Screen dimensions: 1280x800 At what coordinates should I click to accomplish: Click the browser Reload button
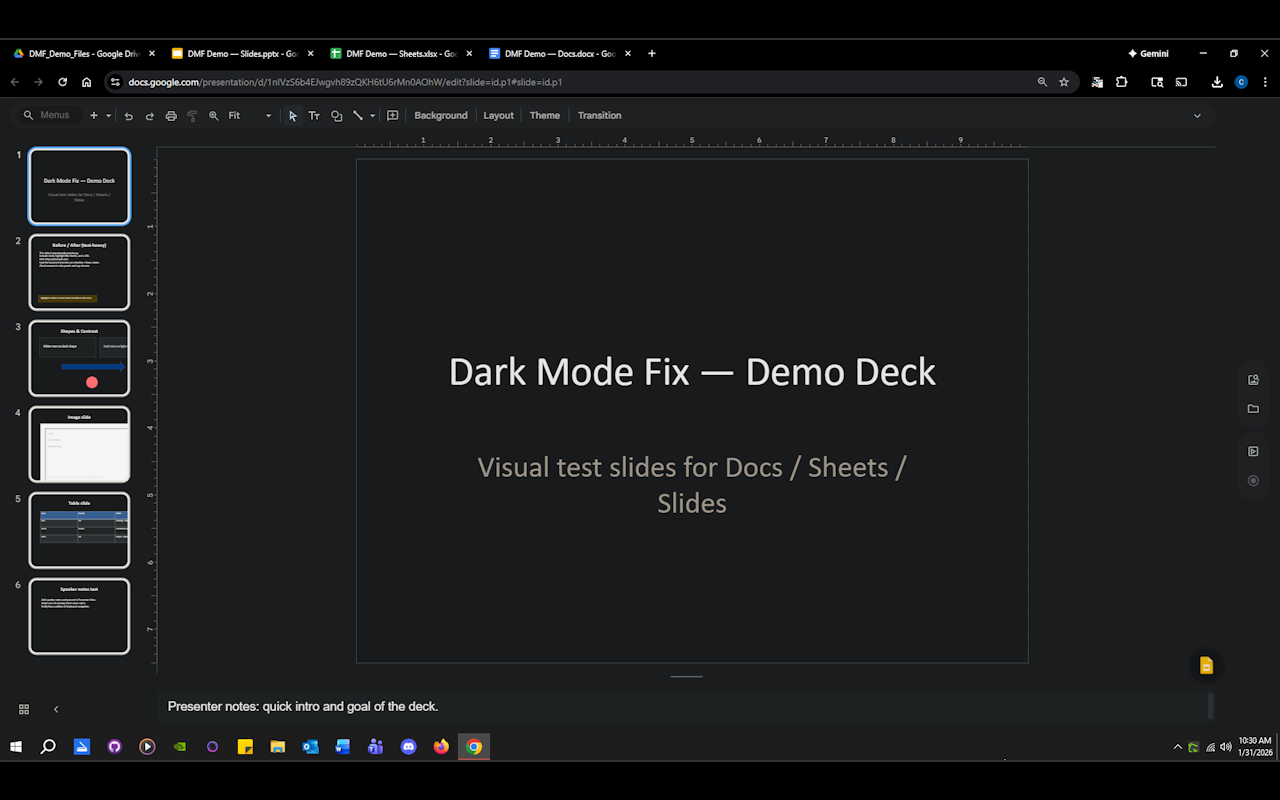(x=63, y=82)
